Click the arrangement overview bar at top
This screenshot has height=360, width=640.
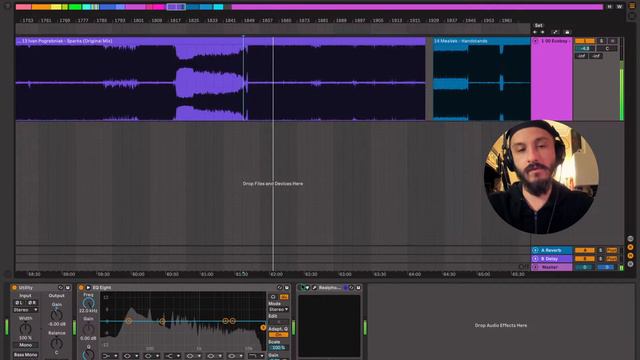[x=309, y=7]
